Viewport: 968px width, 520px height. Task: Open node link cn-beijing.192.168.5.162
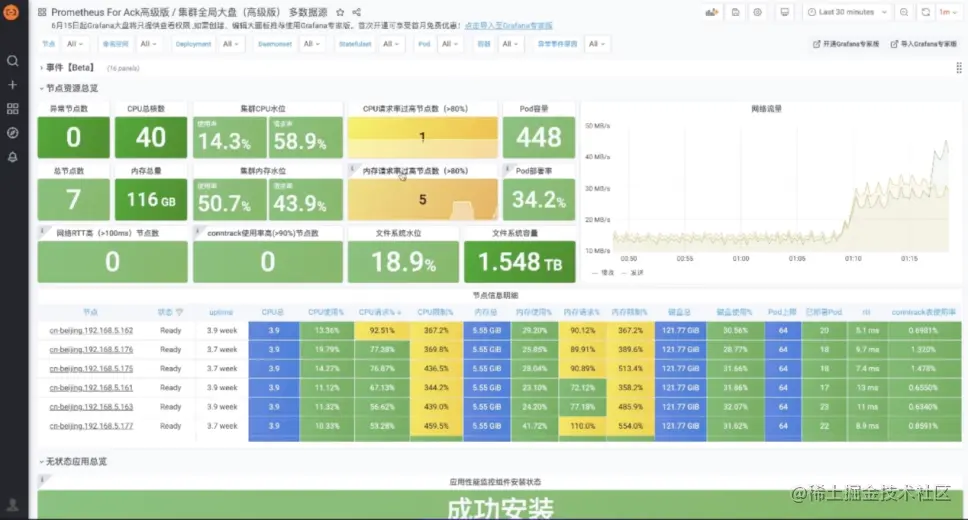point(91,330)
